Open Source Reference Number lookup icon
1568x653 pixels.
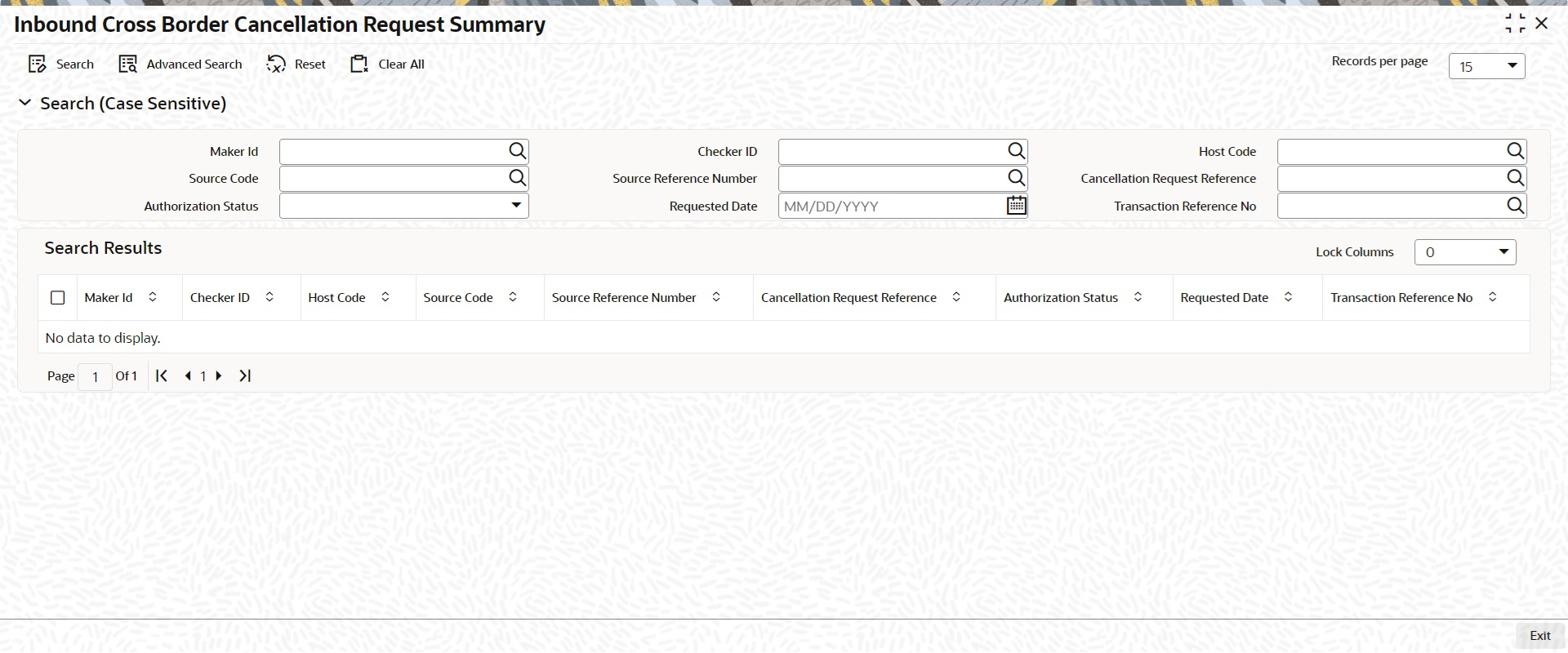point(1016,178)
